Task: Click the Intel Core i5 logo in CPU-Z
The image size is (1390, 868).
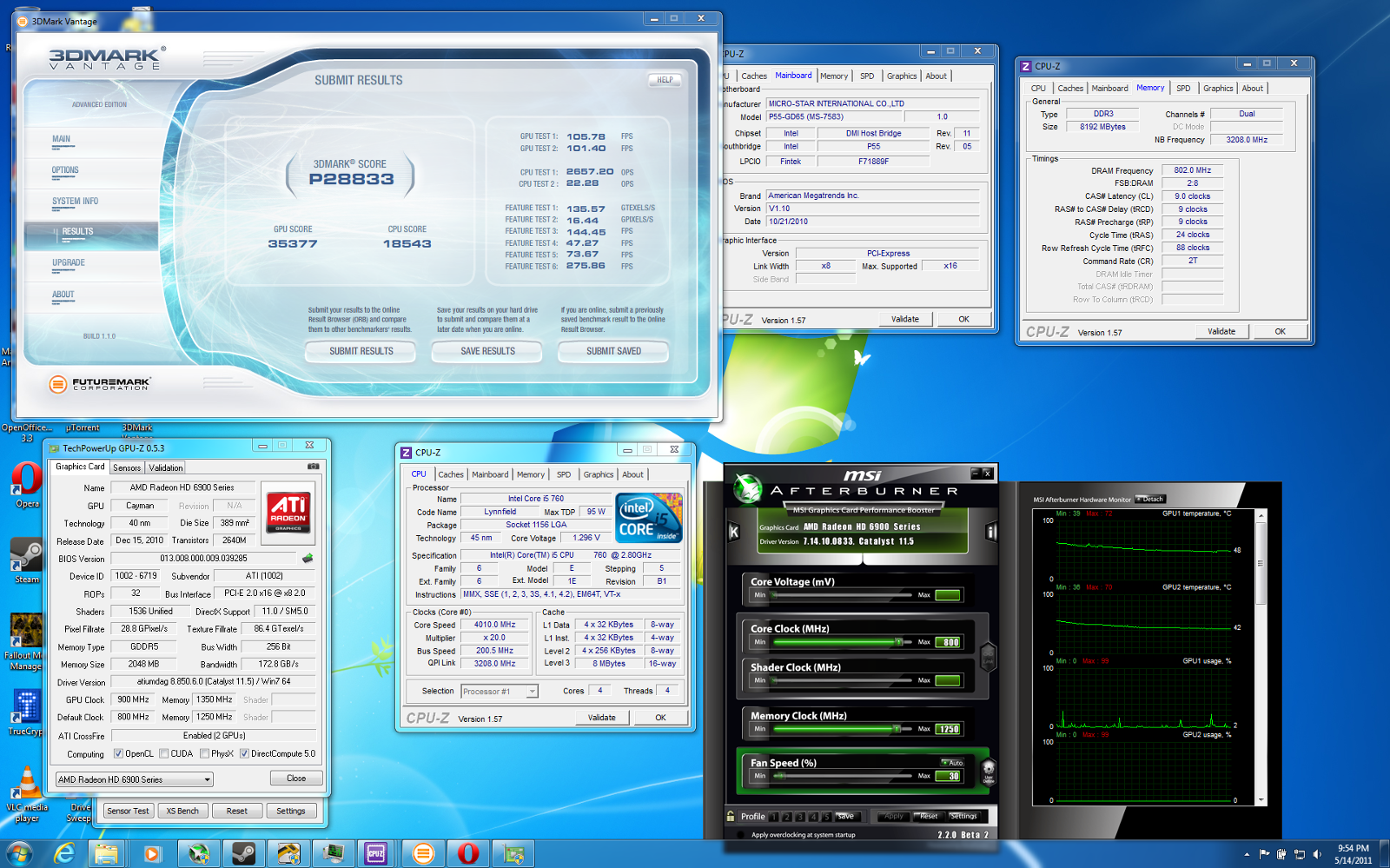Action: tap(649, 517)
